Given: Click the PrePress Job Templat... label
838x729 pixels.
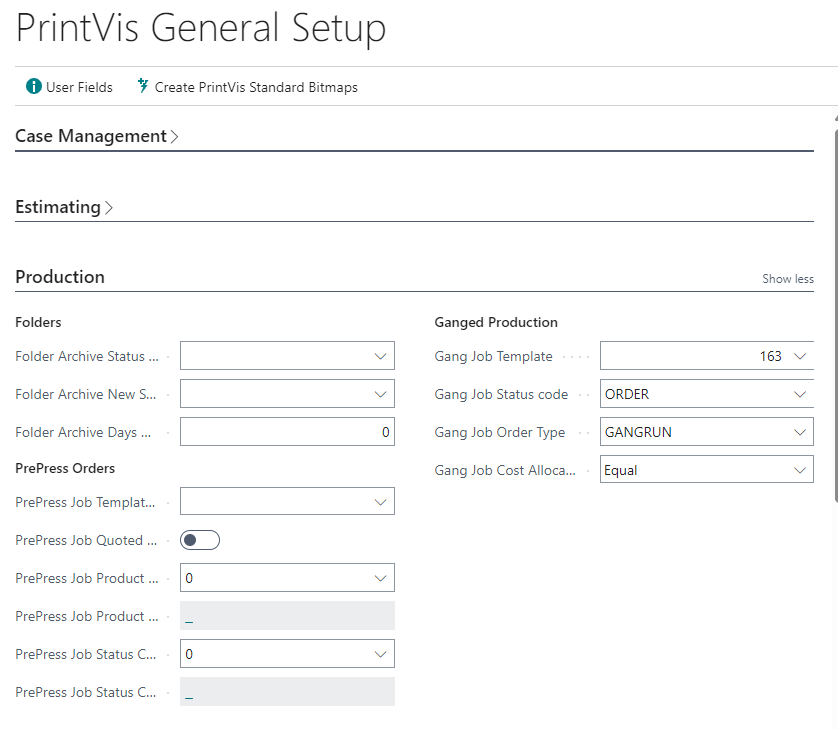Looking at the screenshot, I should point(86,502).
